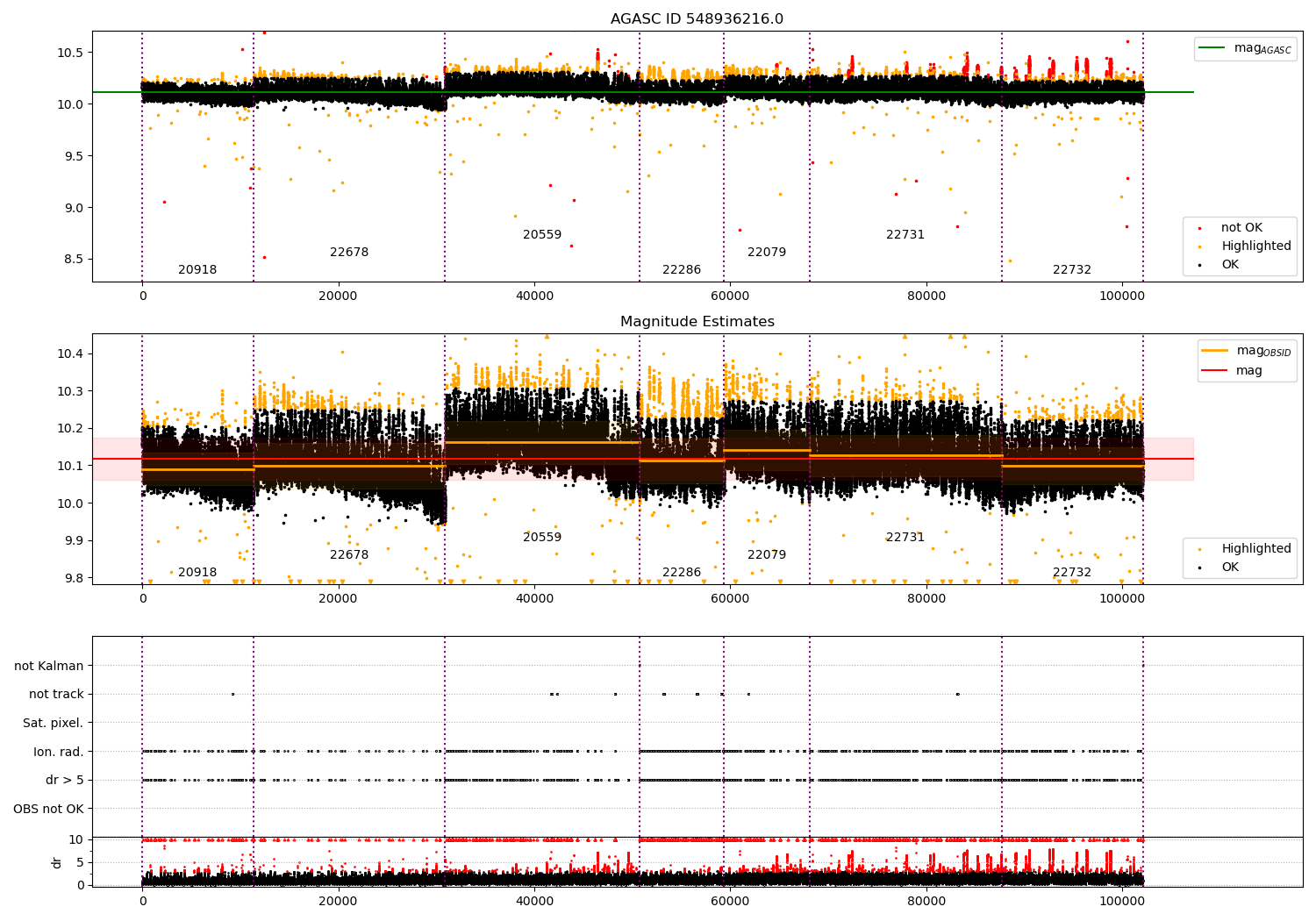Click obsid label 20559 in Magnitude Estimates plot
The height and width of the screenshot is (921, 1316).
[x=542, y=537]
